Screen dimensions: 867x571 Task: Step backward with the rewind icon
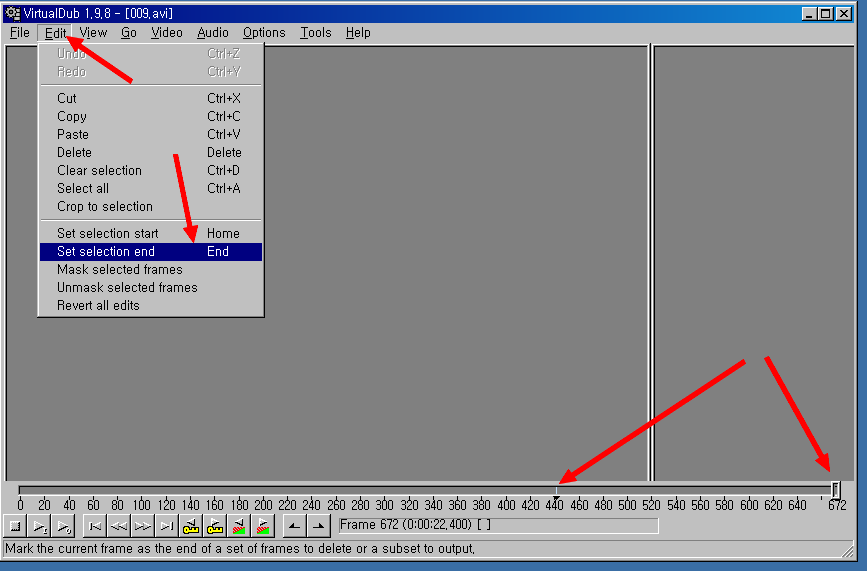point(119,526)
